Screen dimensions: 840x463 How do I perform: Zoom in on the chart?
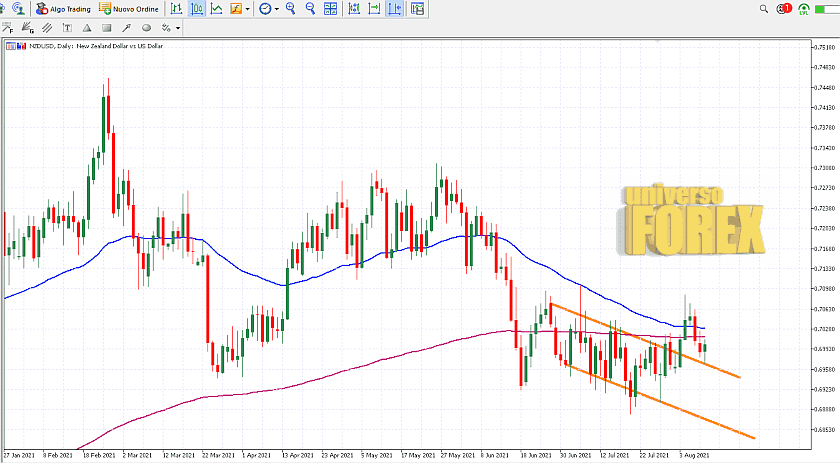pyautogui.click(x=291, y=9)
